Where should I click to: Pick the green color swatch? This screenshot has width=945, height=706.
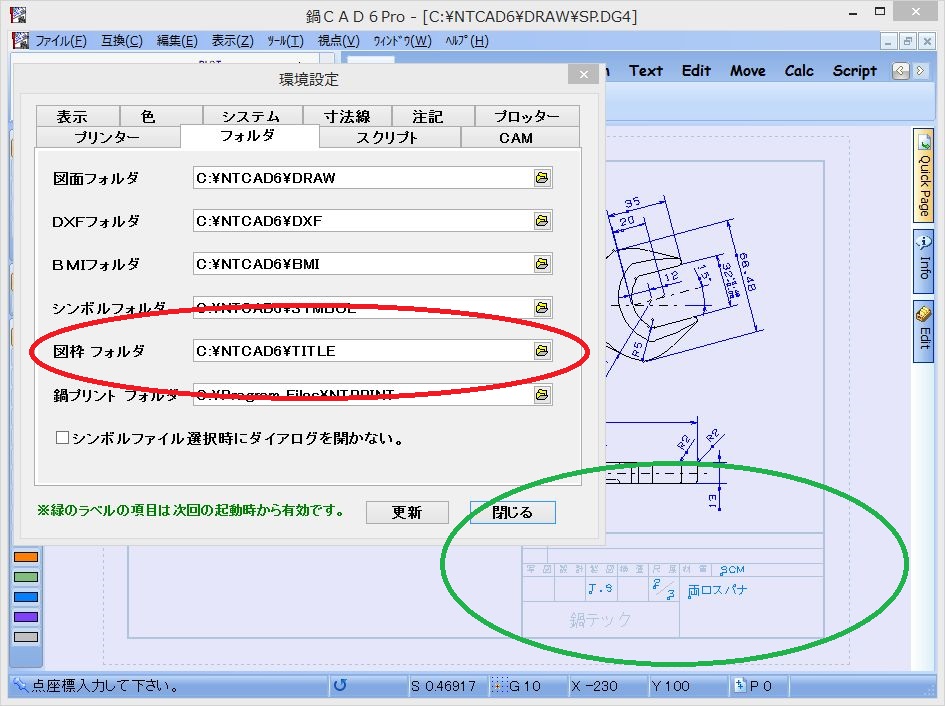[x=26, y=577]
